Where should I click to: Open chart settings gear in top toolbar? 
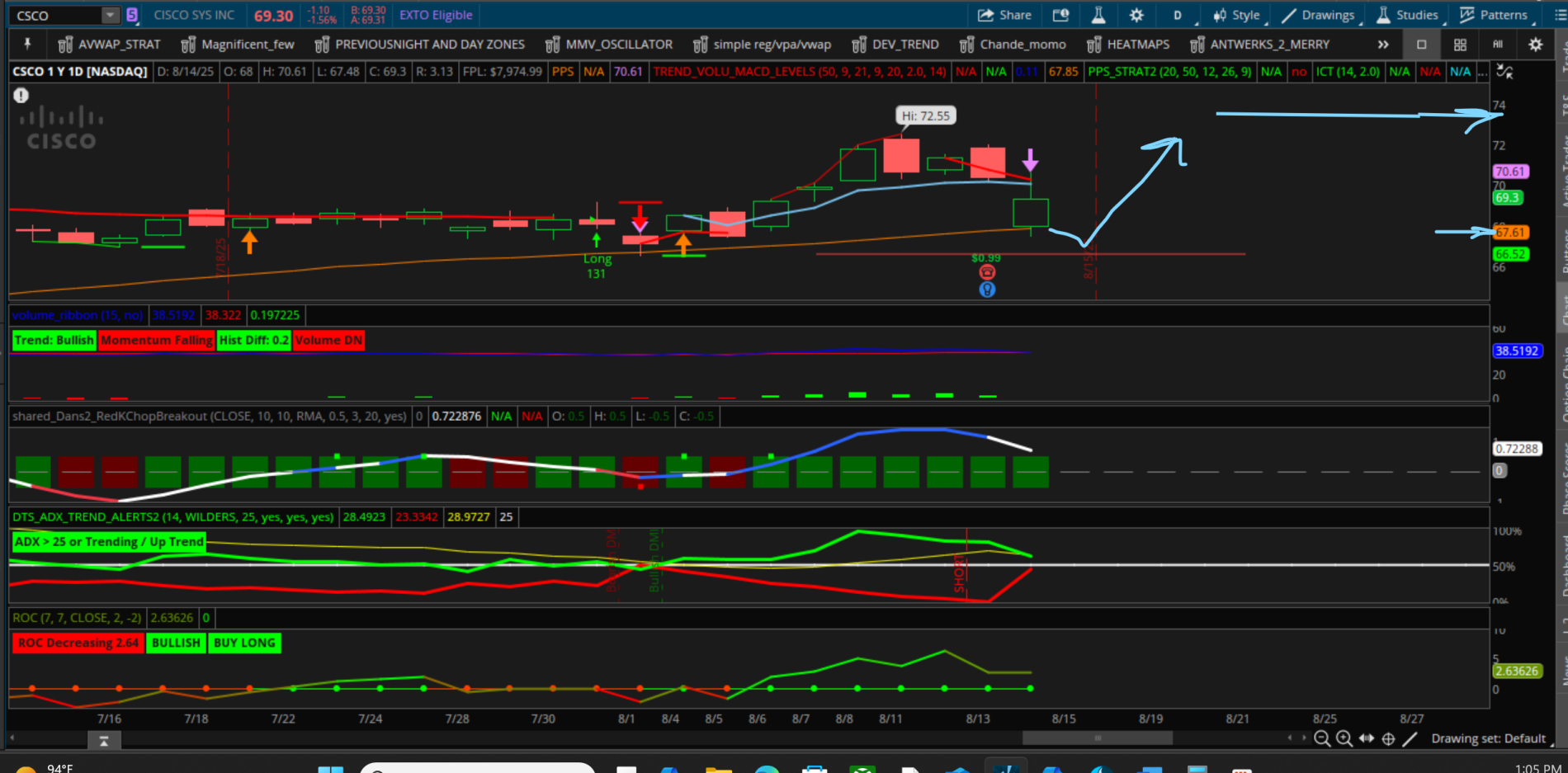(x=1136, y=15)
